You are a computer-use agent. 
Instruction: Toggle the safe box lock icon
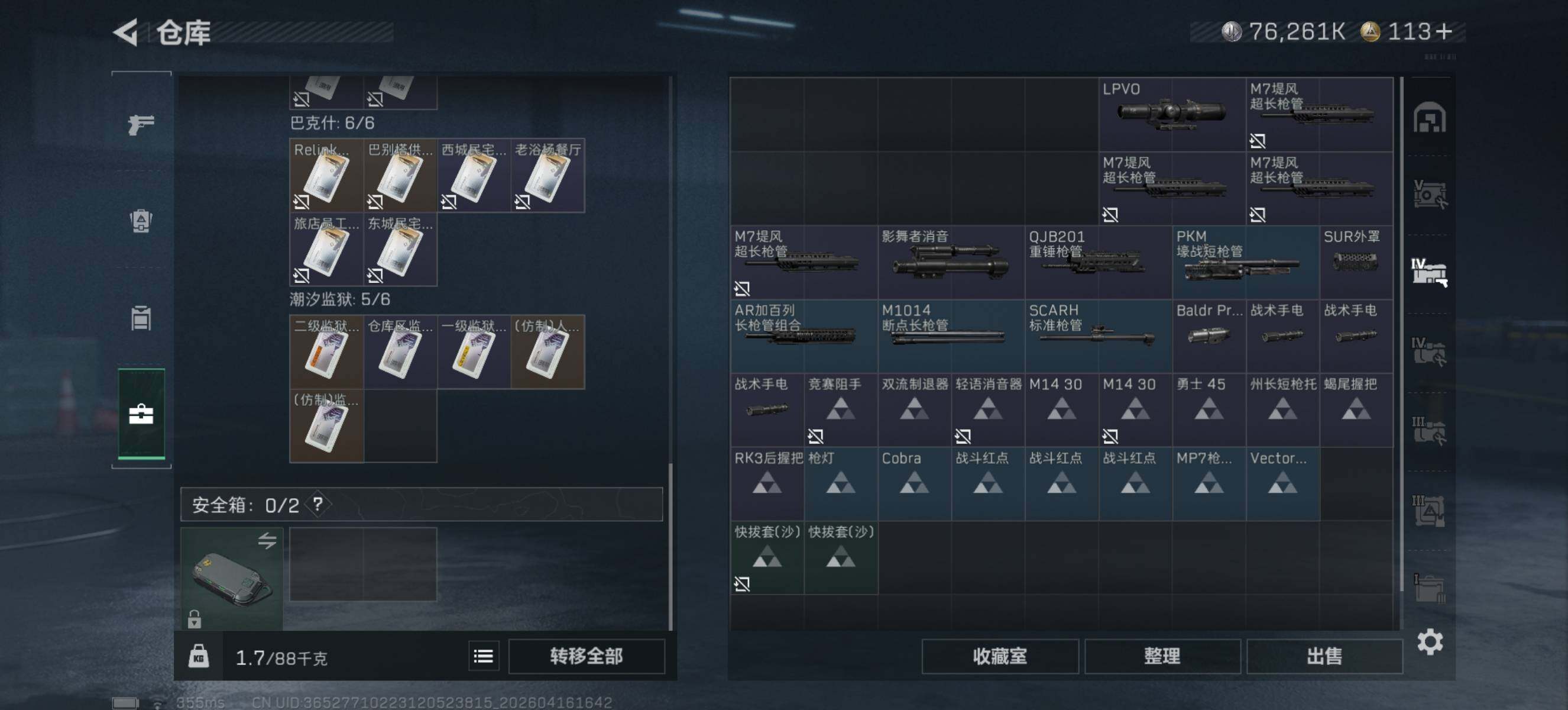coord(194,619)
